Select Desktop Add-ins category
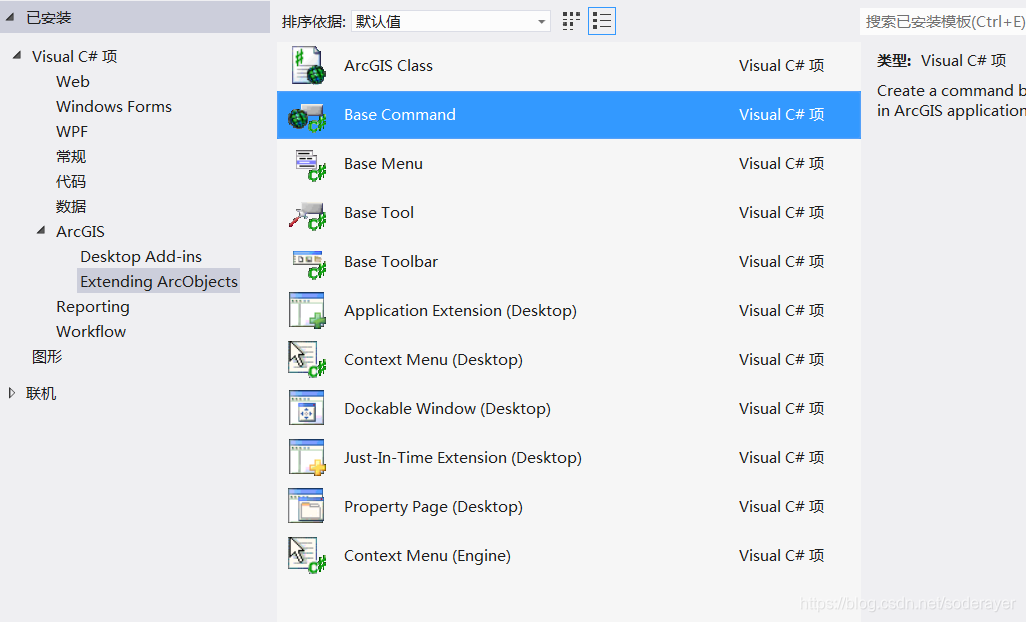1026x622 pixels. [x=141, y=257]
